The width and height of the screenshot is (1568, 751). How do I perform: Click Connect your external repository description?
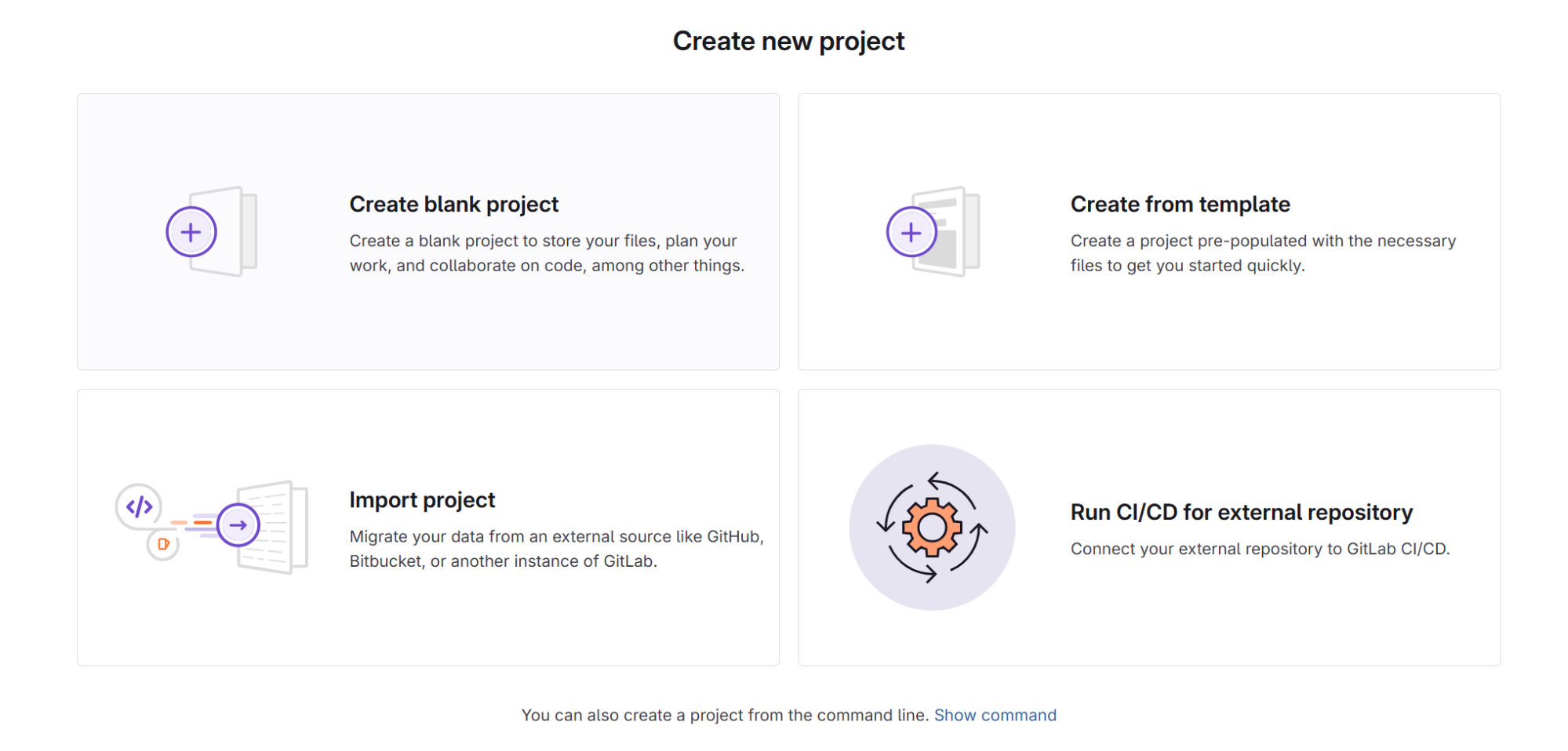[x=1260, y=549]
